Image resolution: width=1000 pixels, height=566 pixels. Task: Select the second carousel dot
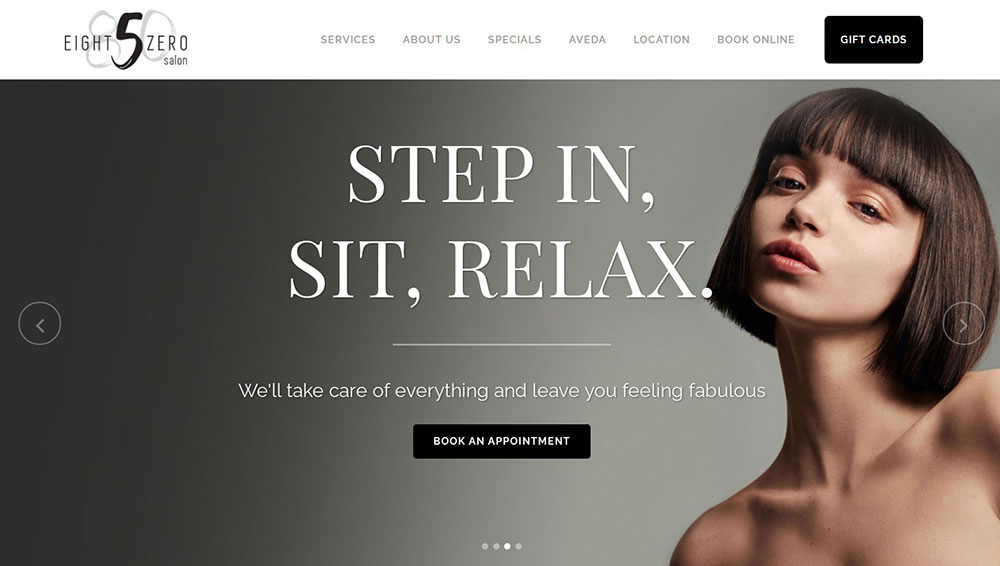click(x=496, y=546)
